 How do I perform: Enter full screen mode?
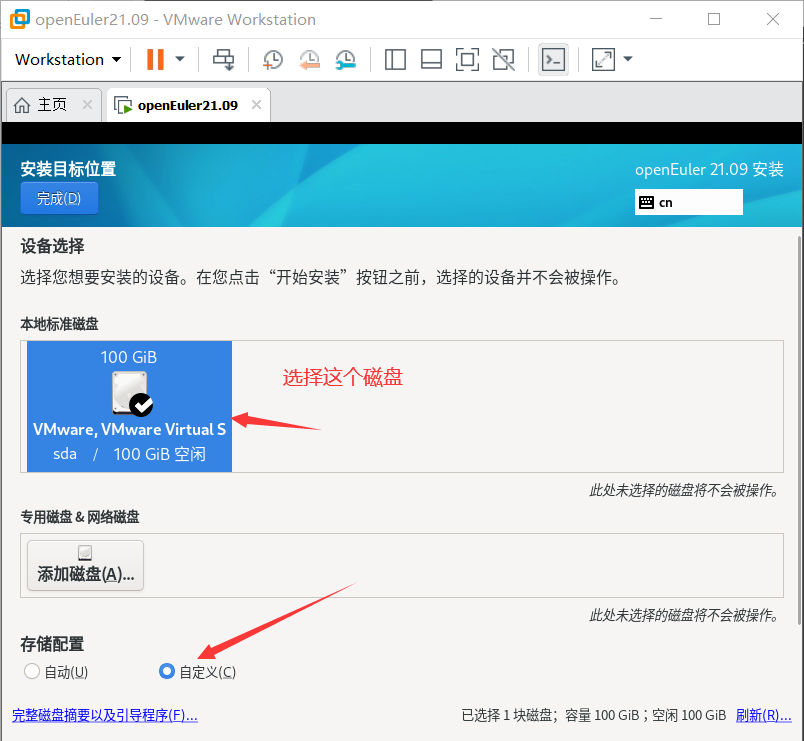[x=468, y=59]
